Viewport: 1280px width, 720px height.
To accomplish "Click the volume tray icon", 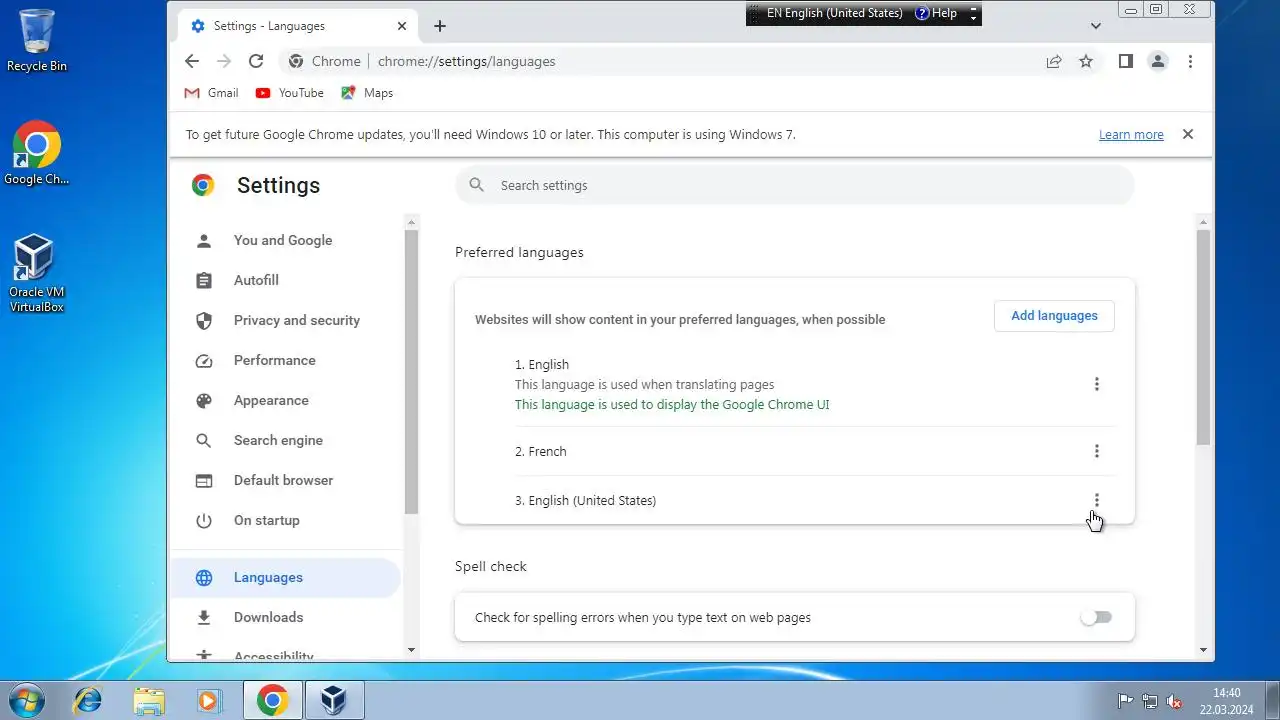I will [1174, 701].
